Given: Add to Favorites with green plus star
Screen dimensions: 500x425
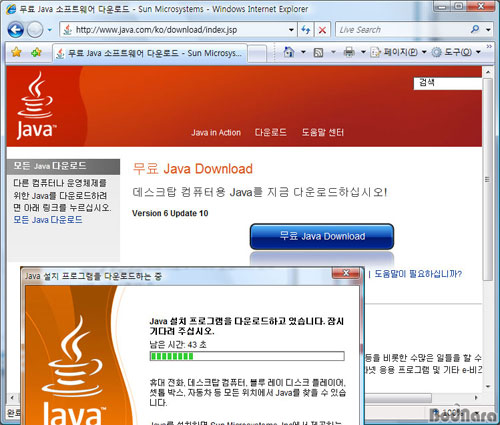Looking at the screenshot, I should (36, 52).
